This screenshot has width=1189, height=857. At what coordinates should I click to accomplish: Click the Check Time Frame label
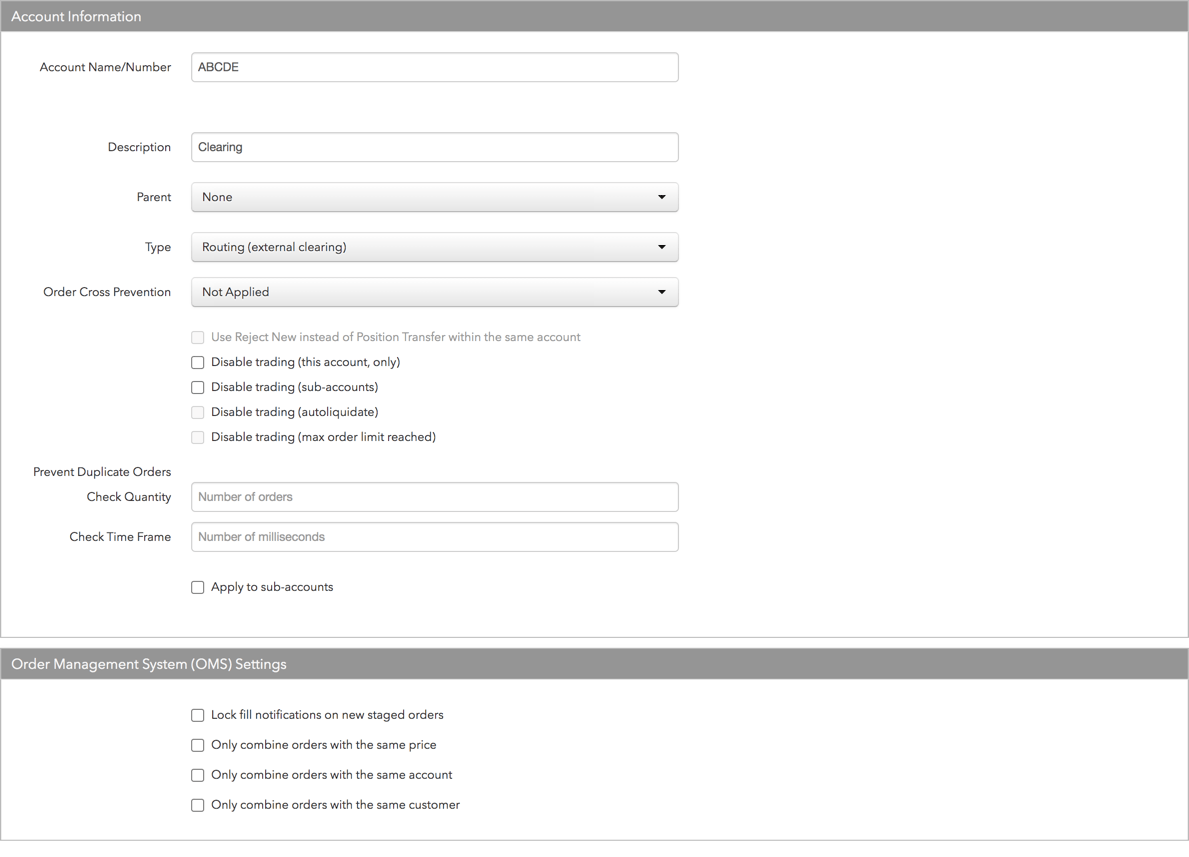tap(121, 537)
